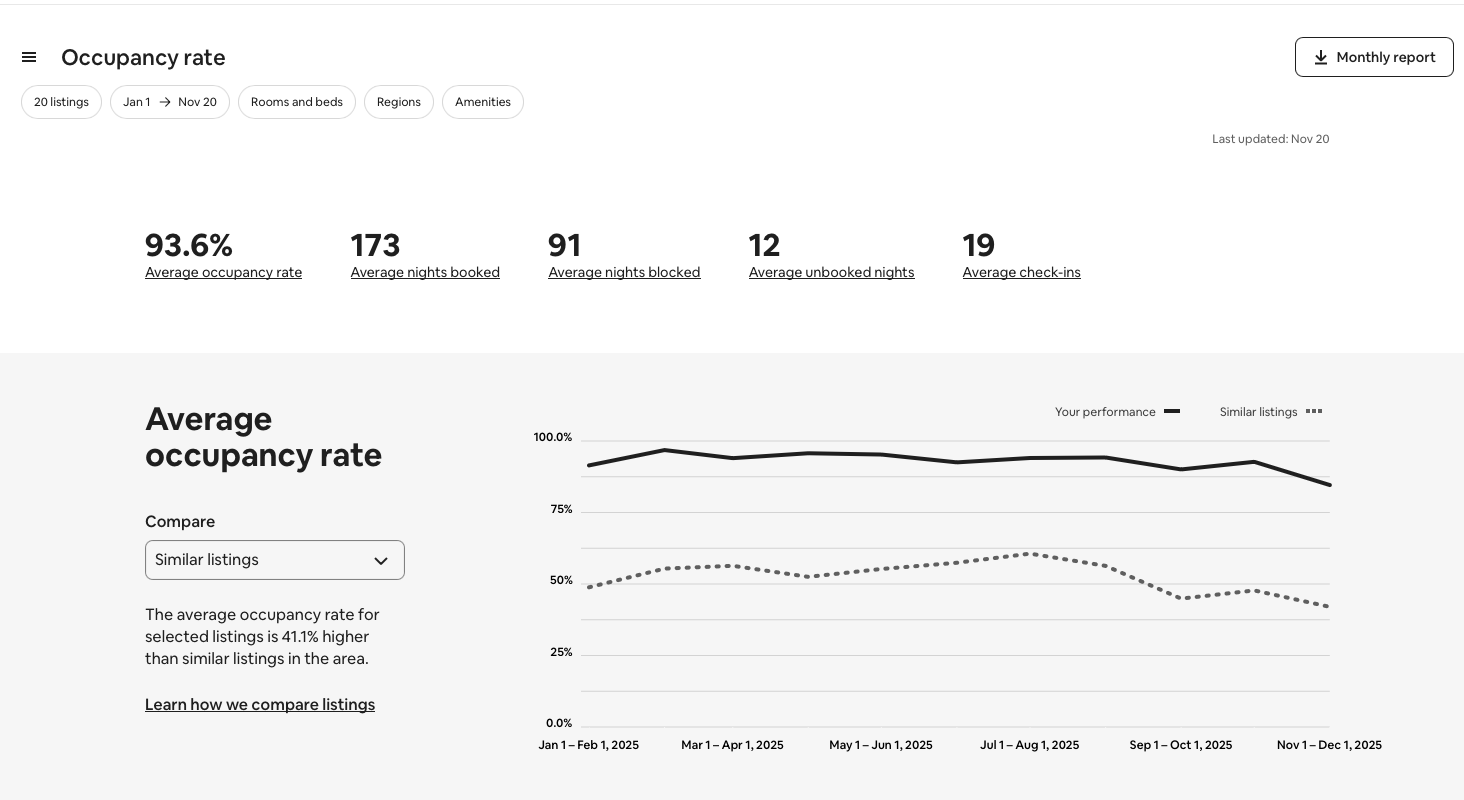Image resolution: width=1464 pixels, height=800 pixels.
Task: Select the May 1 – Jun 1, 2025 axis label
Action: (881, 745)
